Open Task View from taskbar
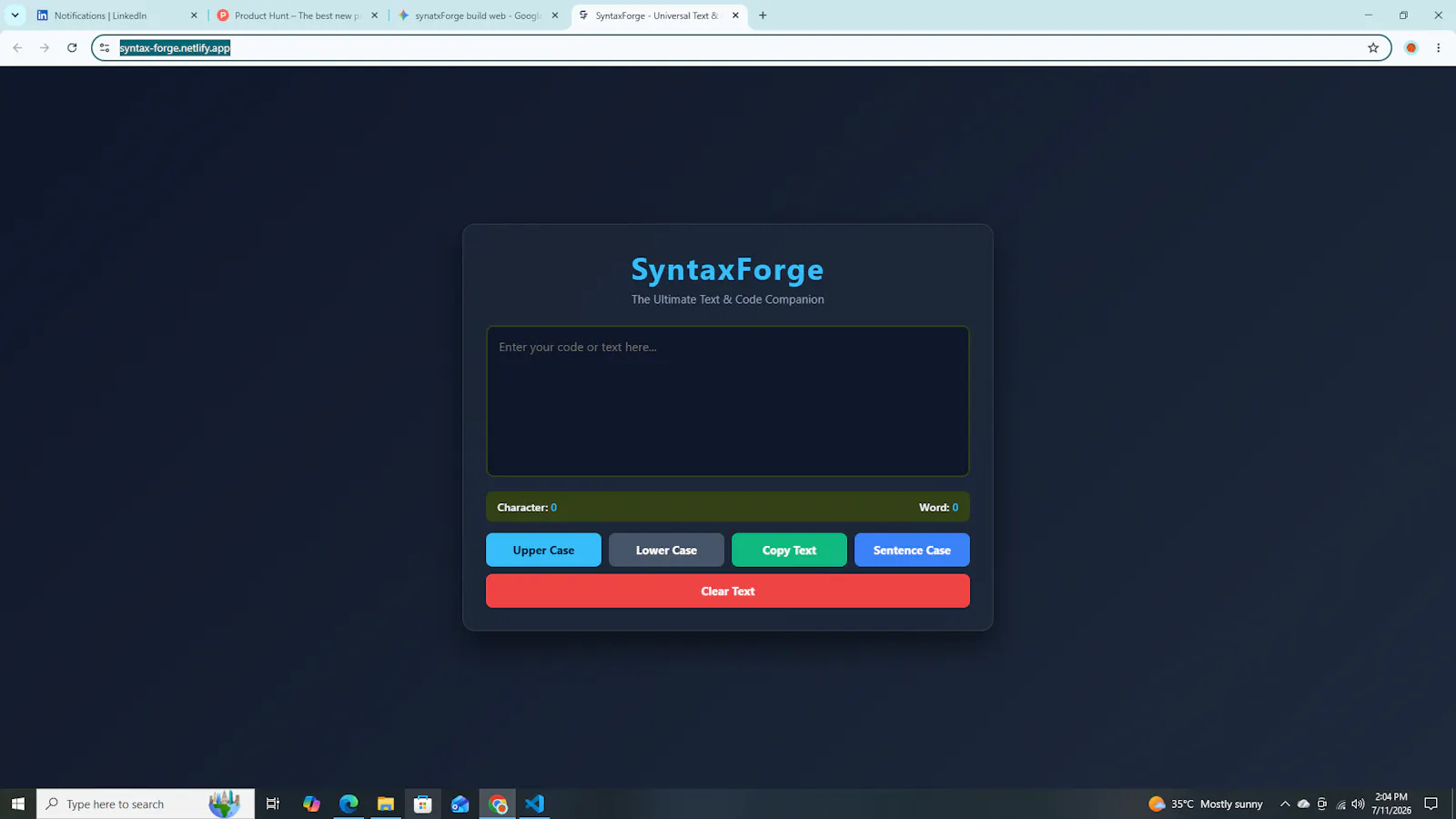 pyautogui.click(x=272, y=804)
